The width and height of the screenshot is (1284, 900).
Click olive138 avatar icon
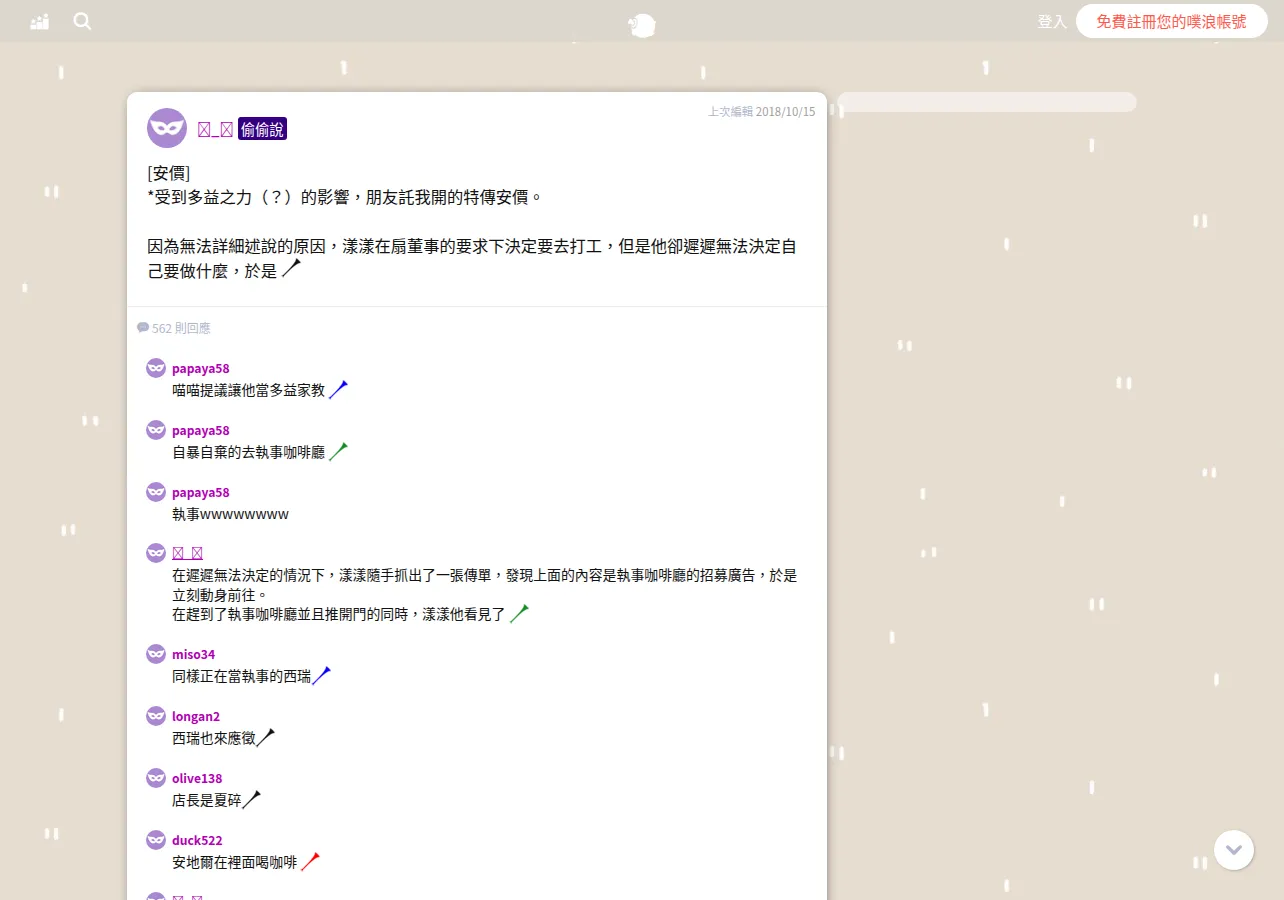click(x=156, y=778)
